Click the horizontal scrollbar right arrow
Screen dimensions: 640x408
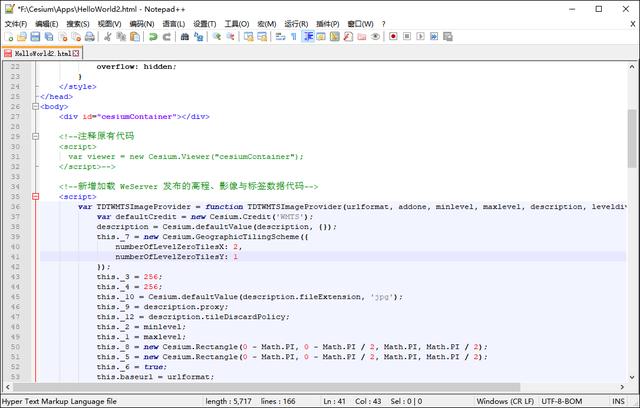[x=622, y=387]
